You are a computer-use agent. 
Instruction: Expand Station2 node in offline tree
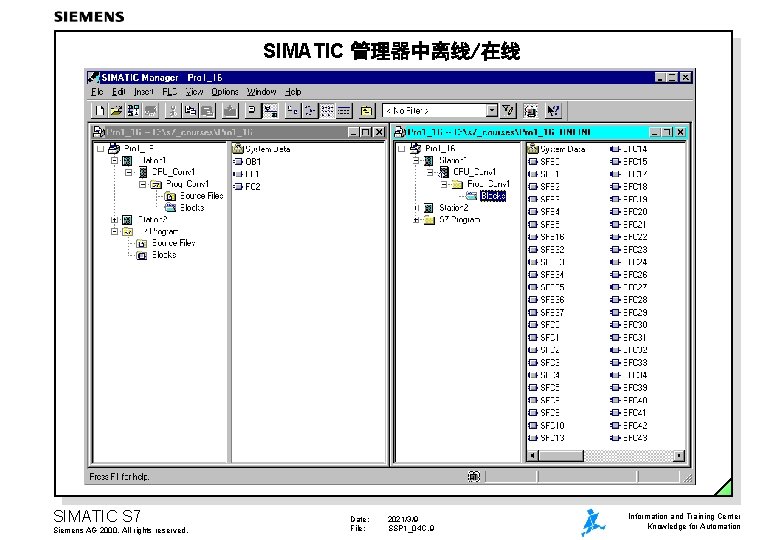click(x=114, y=219)
